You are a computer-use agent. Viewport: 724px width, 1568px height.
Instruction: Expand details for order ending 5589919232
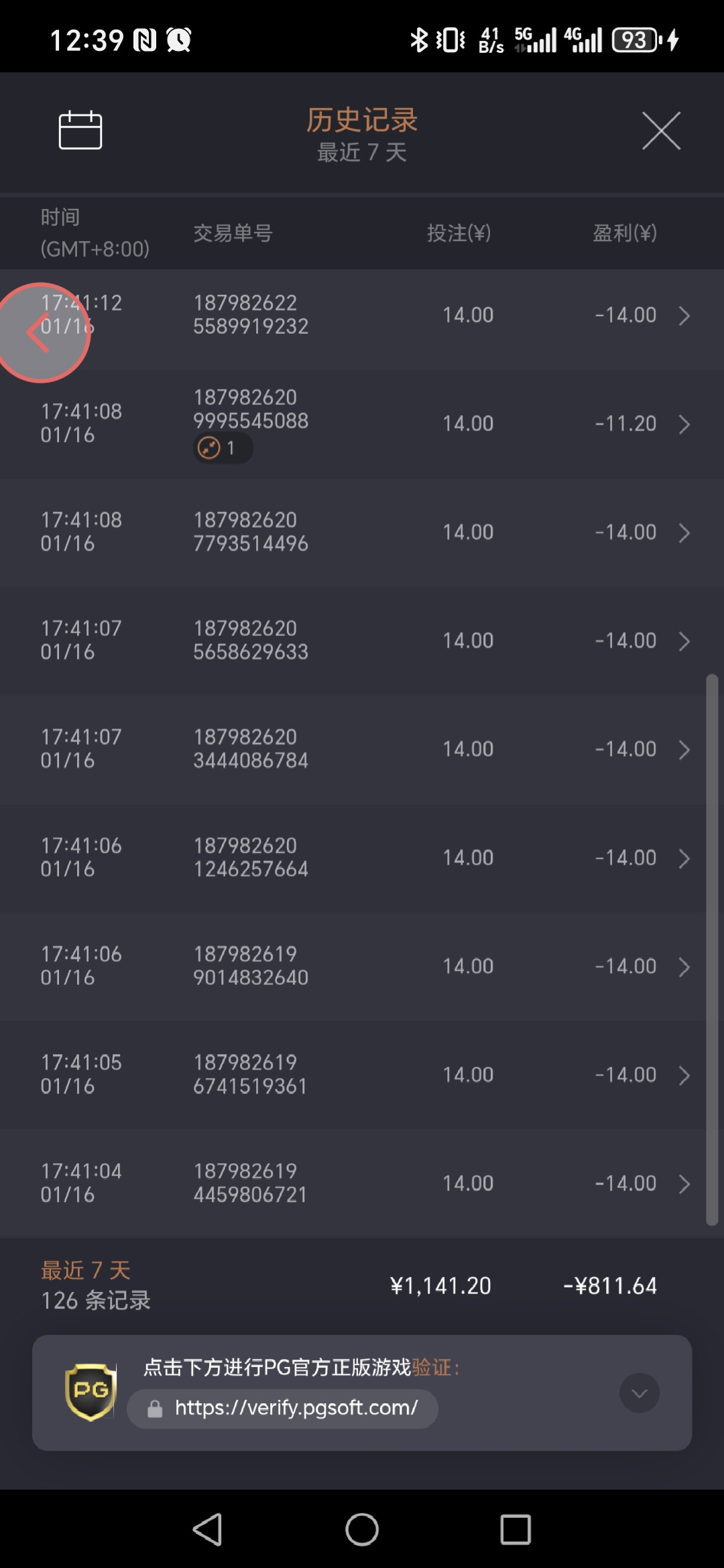[x=684, y=316]
